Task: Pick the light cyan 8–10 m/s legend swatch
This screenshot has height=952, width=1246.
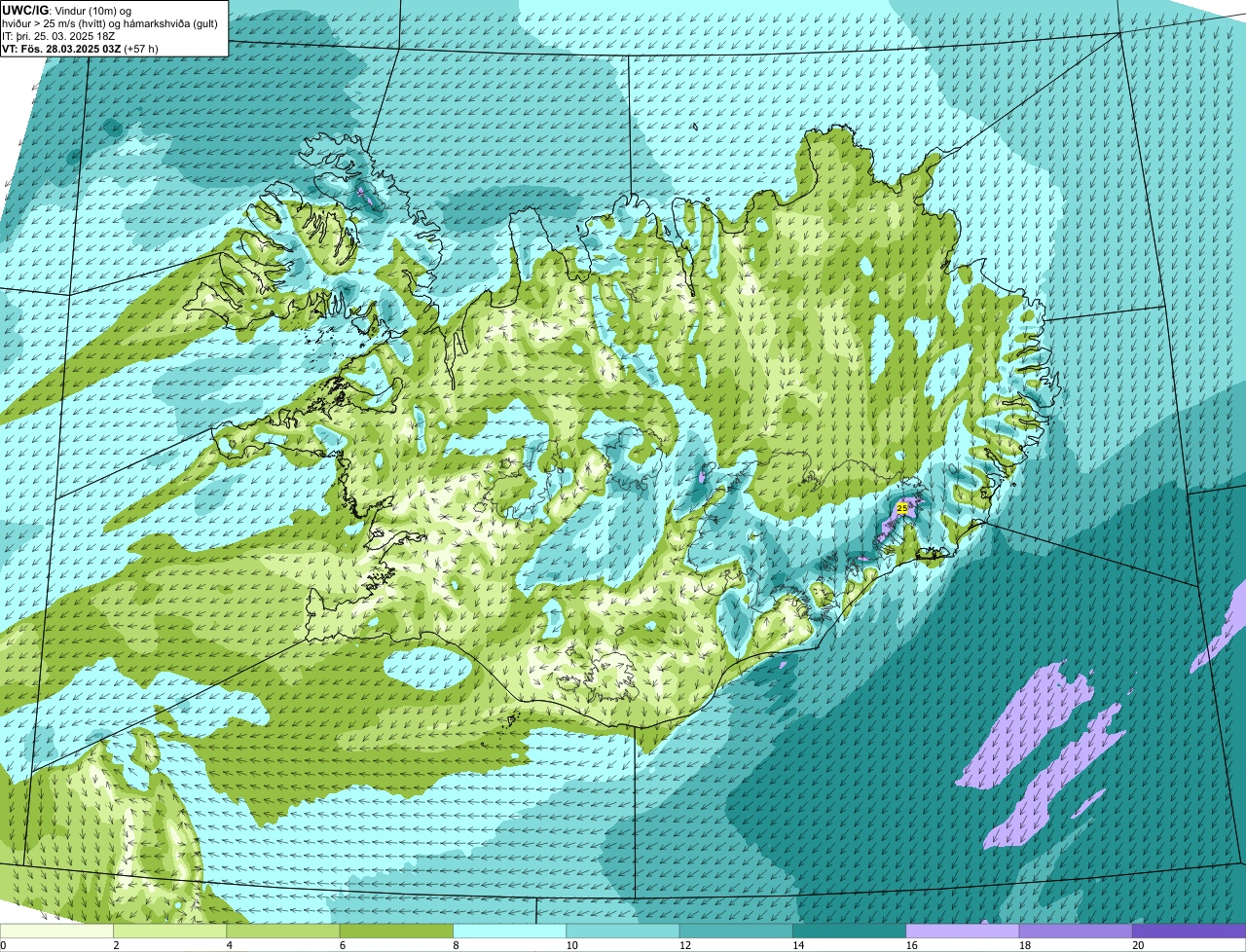Action: point(510,931)
